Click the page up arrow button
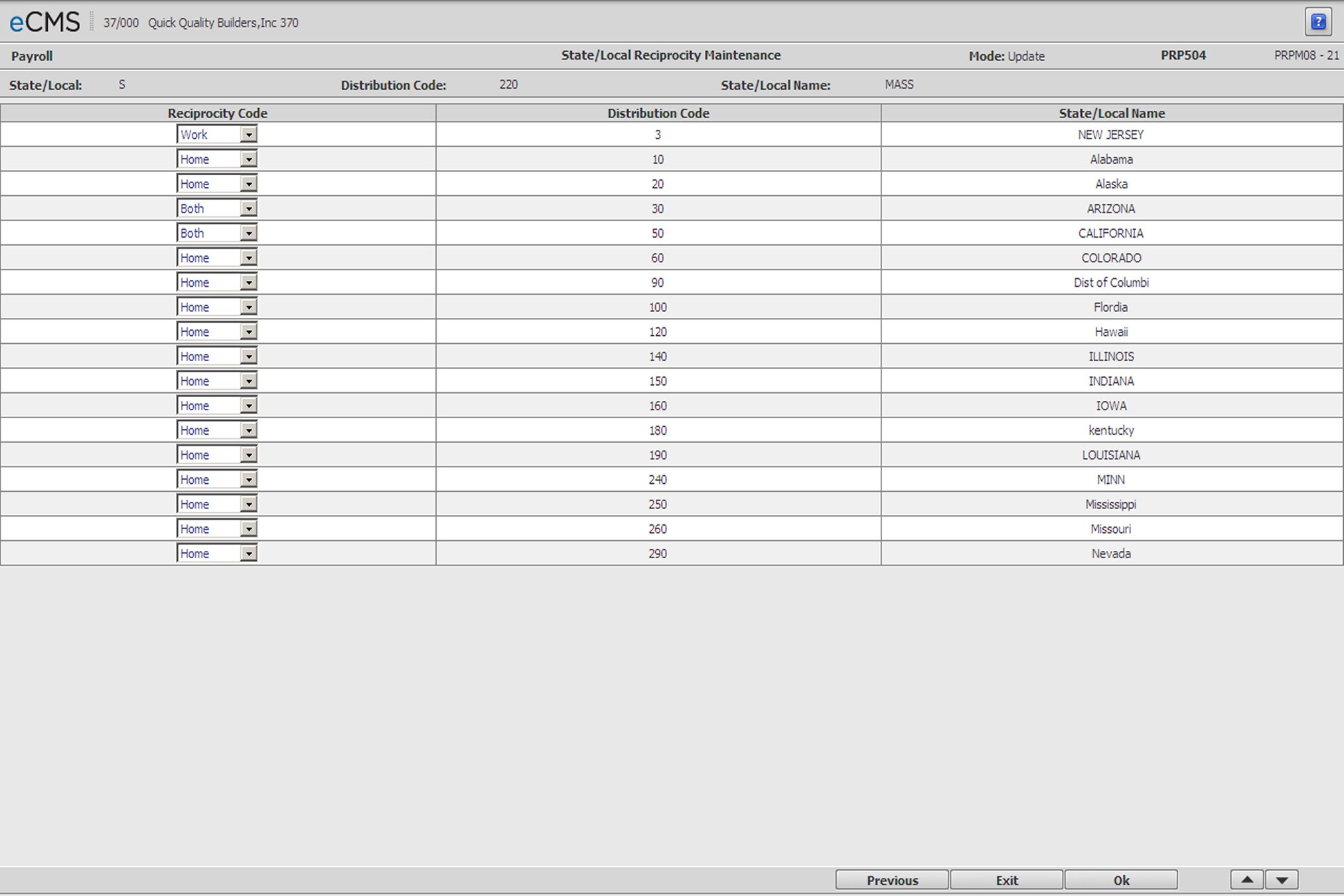Screen dimensions: 1344x896 pyautogui.click(x=1247, y=880)
